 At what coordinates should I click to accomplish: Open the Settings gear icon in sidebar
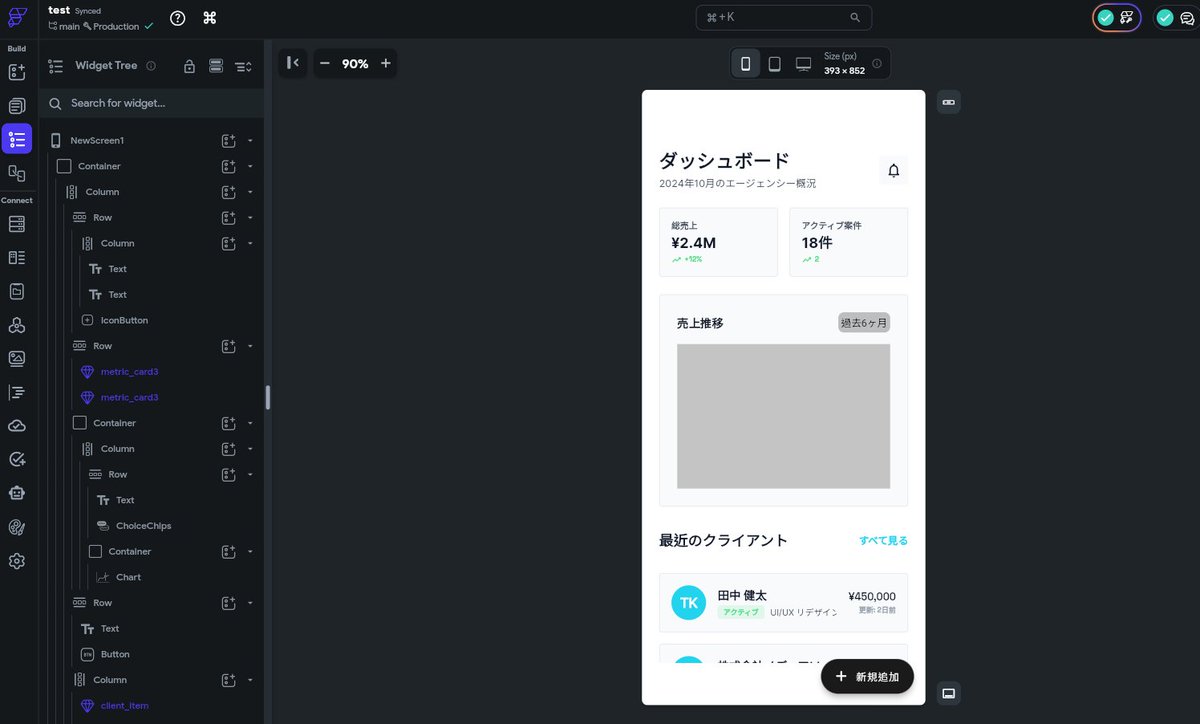(16, 561)
